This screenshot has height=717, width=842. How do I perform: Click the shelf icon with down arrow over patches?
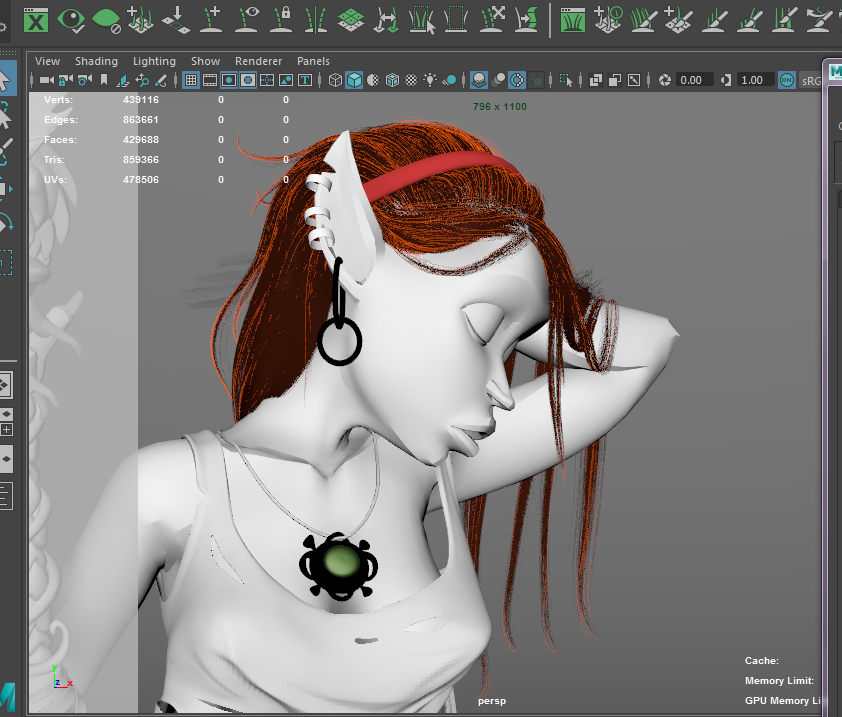(x=176, y=20)
